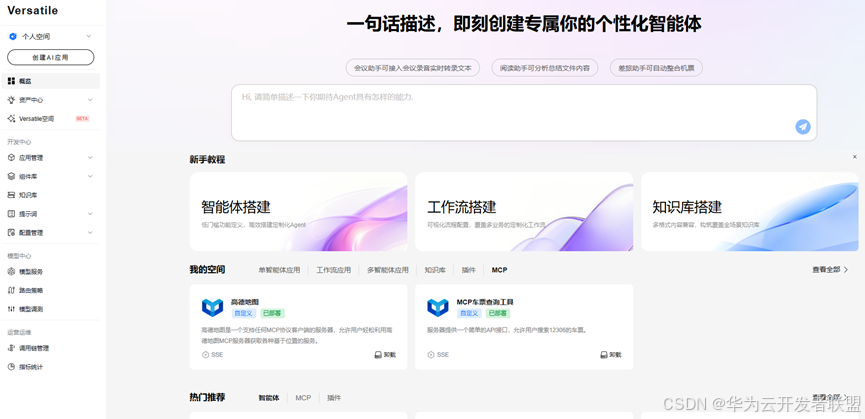Expand the 资产中心 chevron
865x419 pixels.
click(x=90, y=100)
